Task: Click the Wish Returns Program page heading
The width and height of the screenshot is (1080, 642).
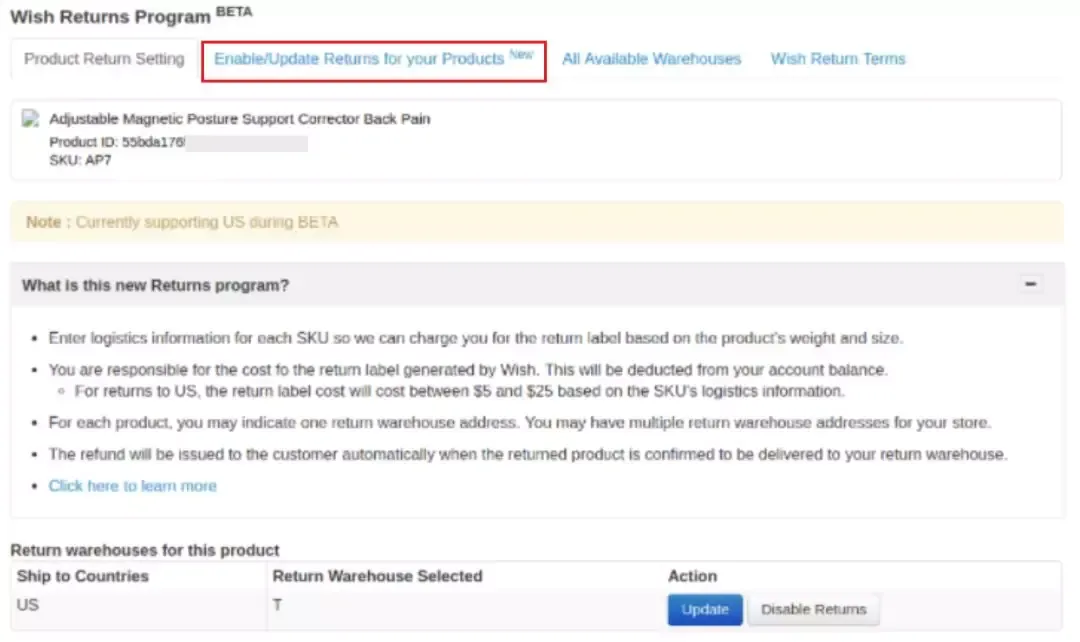Action: [x=110, y=17]
